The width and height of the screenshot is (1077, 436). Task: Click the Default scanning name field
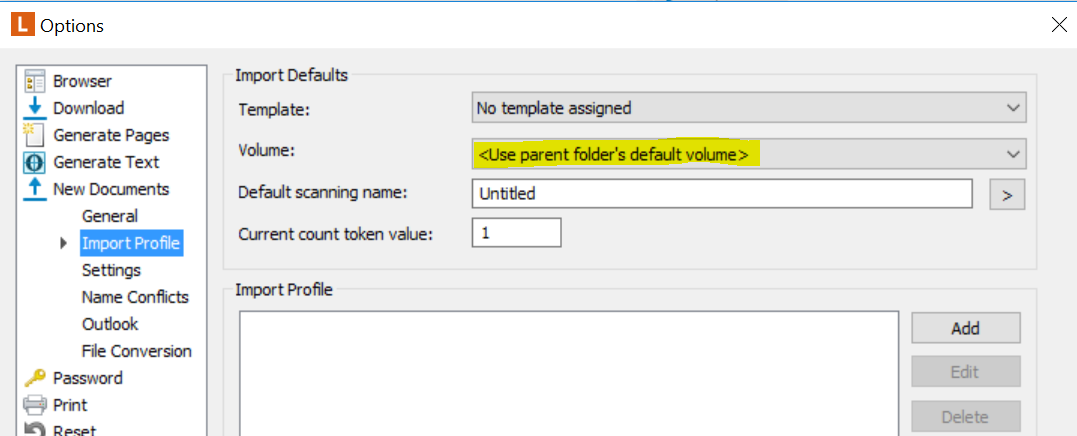tap(722, 194)
